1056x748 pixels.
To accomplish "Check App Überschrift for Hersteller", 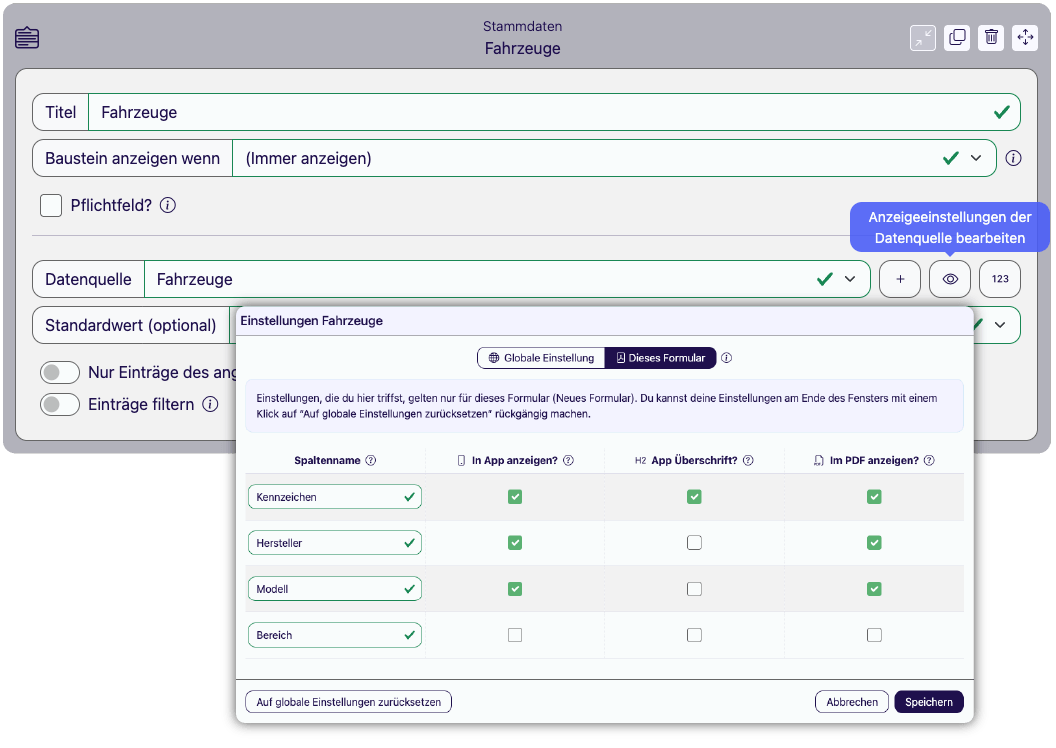I will (x=694, y=543).
